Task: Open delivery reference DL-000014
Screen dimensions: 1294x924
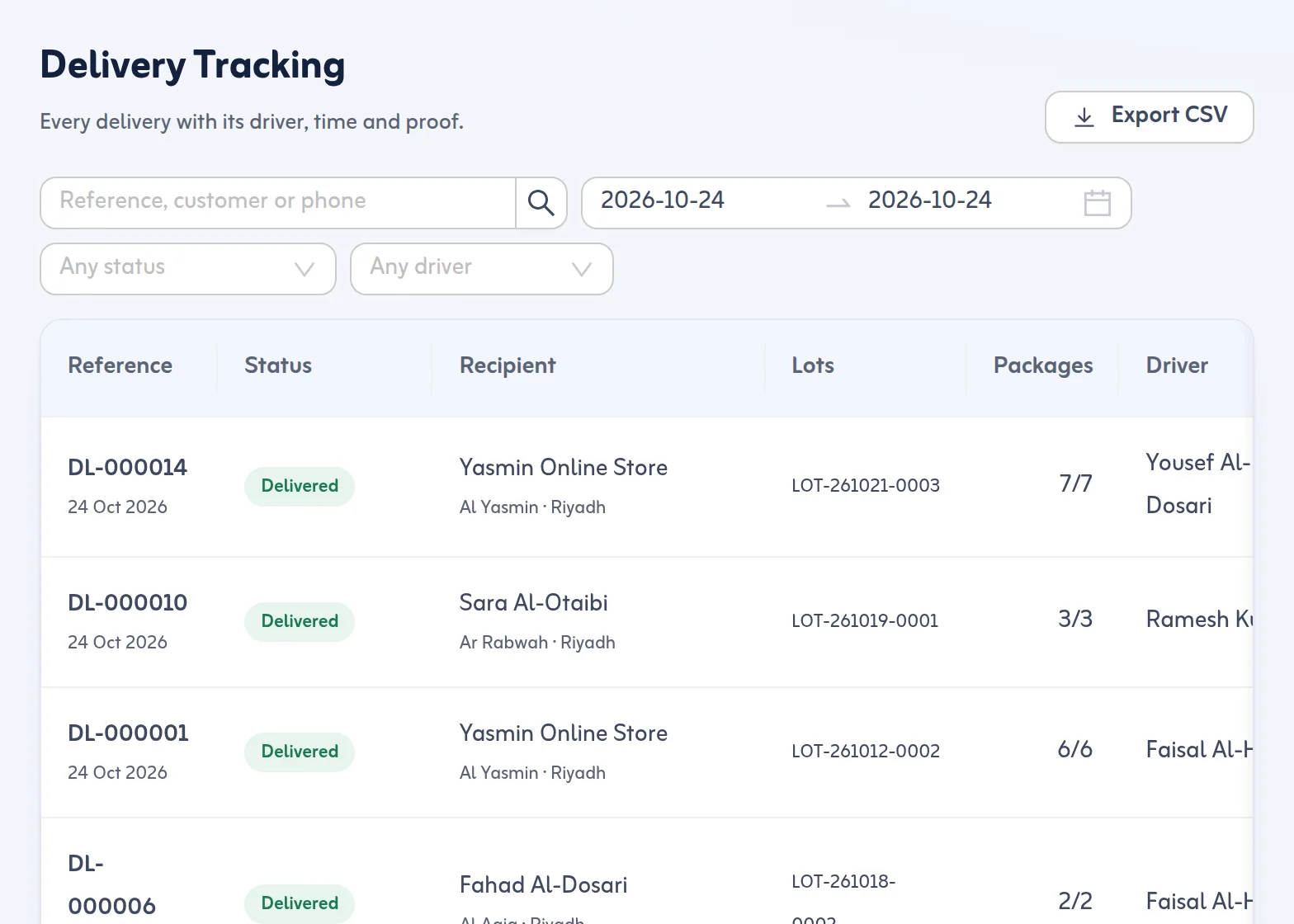Action: [x=128, y=468]
